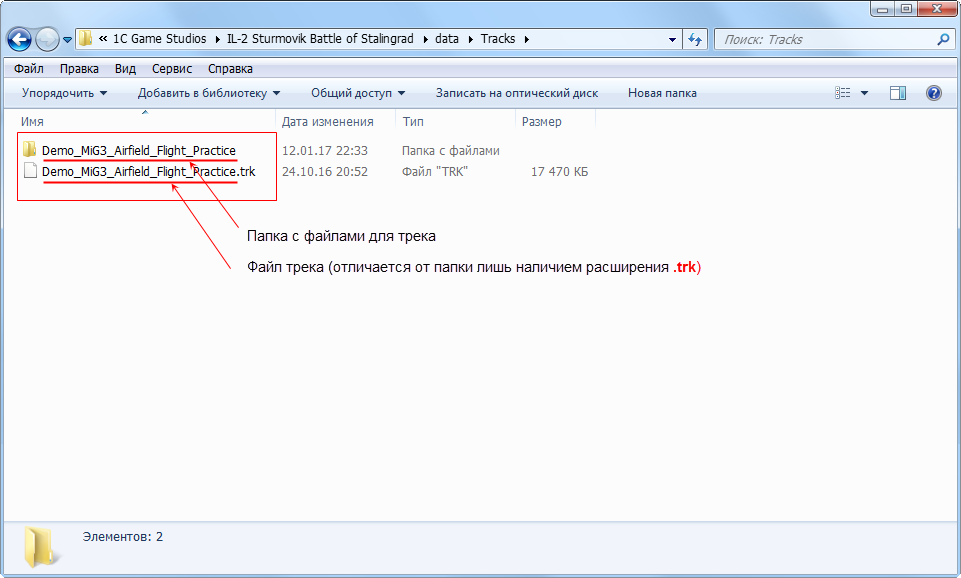Expand arrow after Tracks breadcrumb
Viewport: 961px width, 578px height.
(x=526, y=39)
